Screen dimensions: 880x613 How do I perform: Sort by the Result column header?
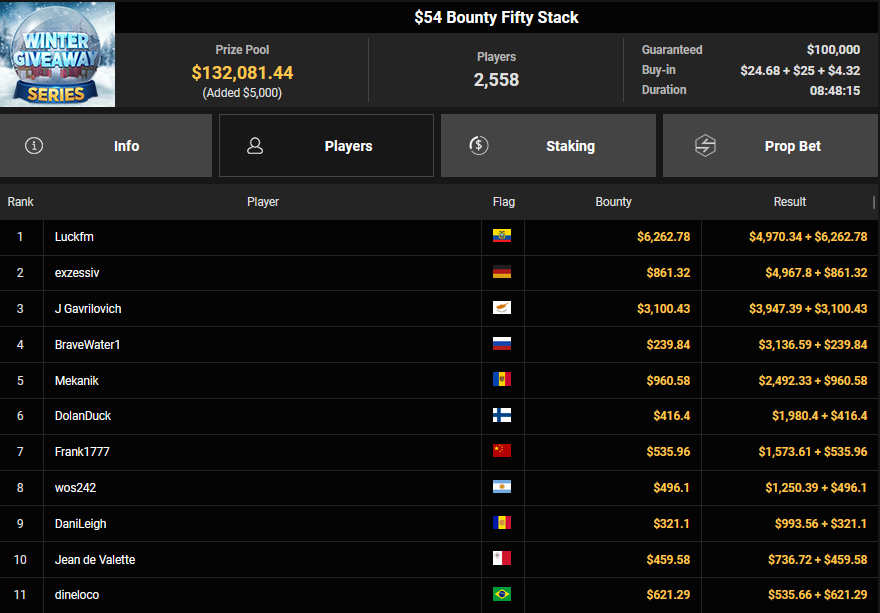[789, 202]
